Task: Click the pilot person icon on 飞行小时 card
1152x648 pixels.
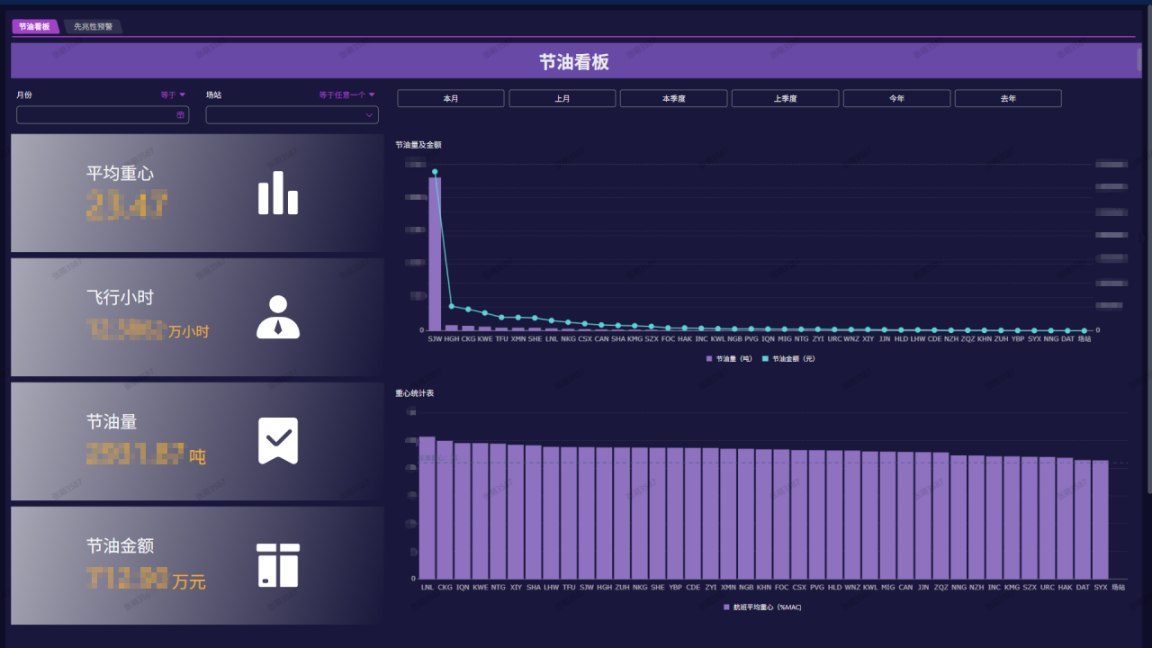Action: coord(278,317)
